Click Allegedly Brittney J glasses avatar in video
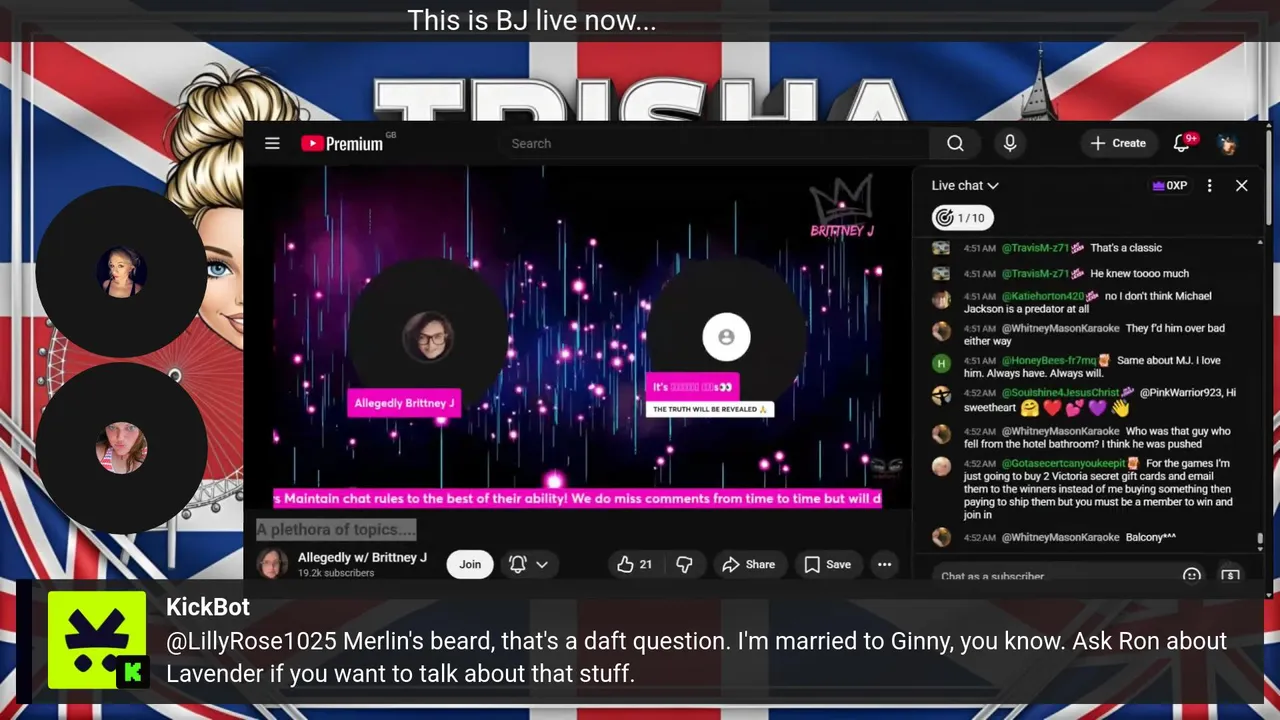The width and height of the screenshot is (1280, 720). point(428,336)
